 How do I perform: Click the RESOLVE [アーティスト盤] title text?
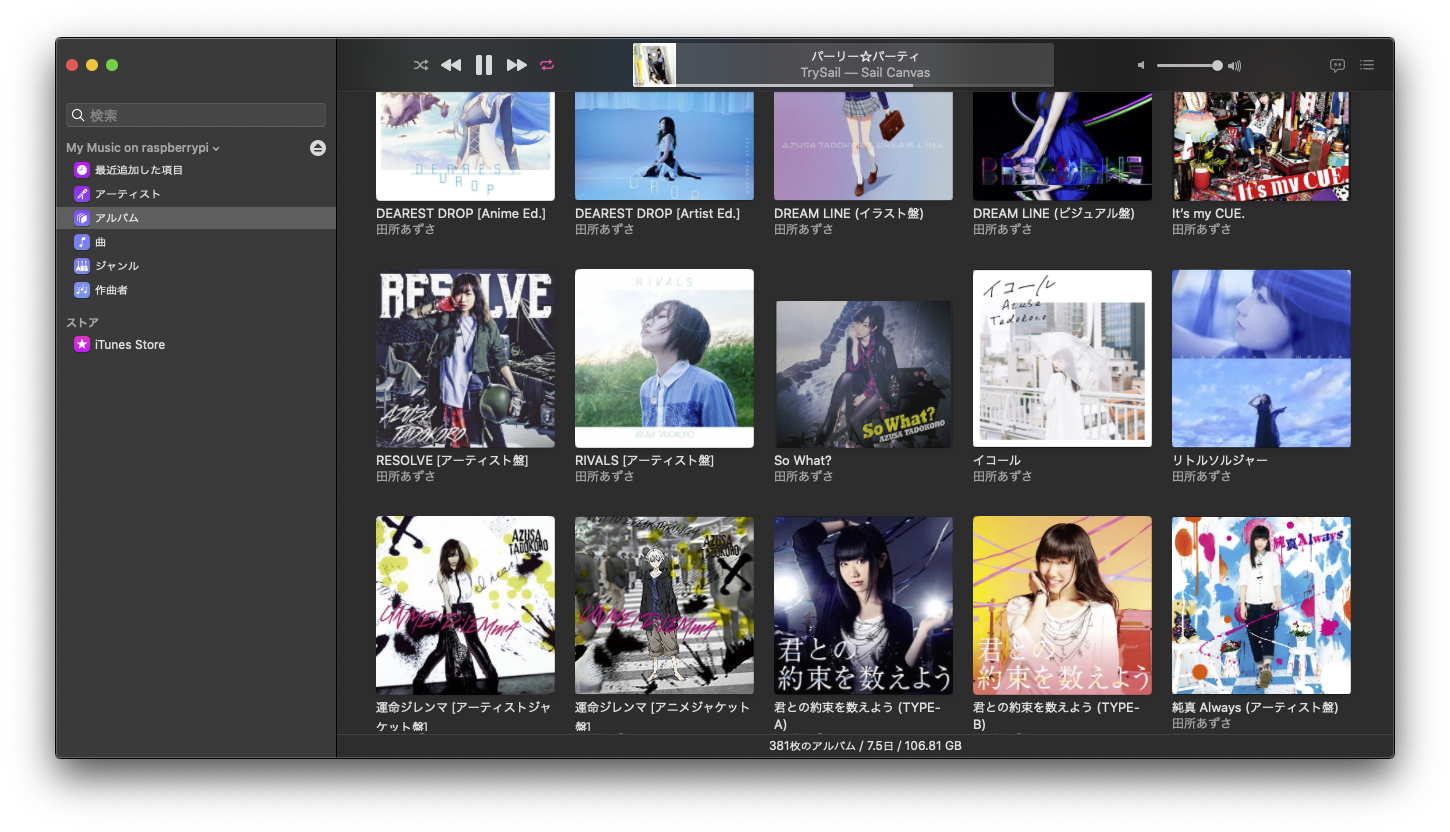coord(452,461)
